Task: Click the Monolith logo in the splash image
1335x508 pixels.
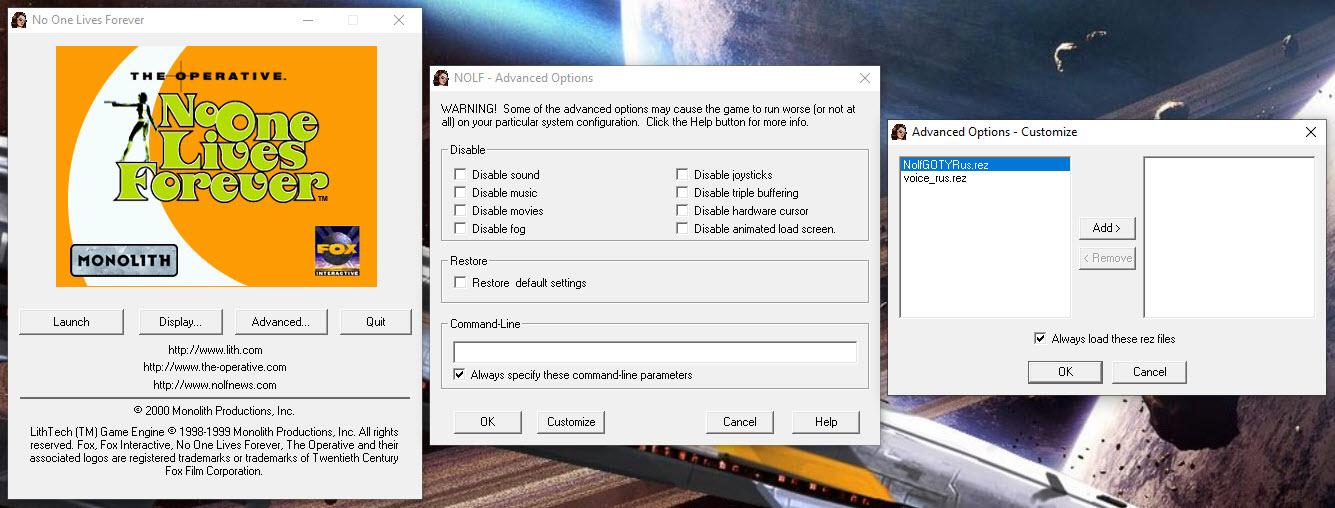Action: (x=124, y=261)
